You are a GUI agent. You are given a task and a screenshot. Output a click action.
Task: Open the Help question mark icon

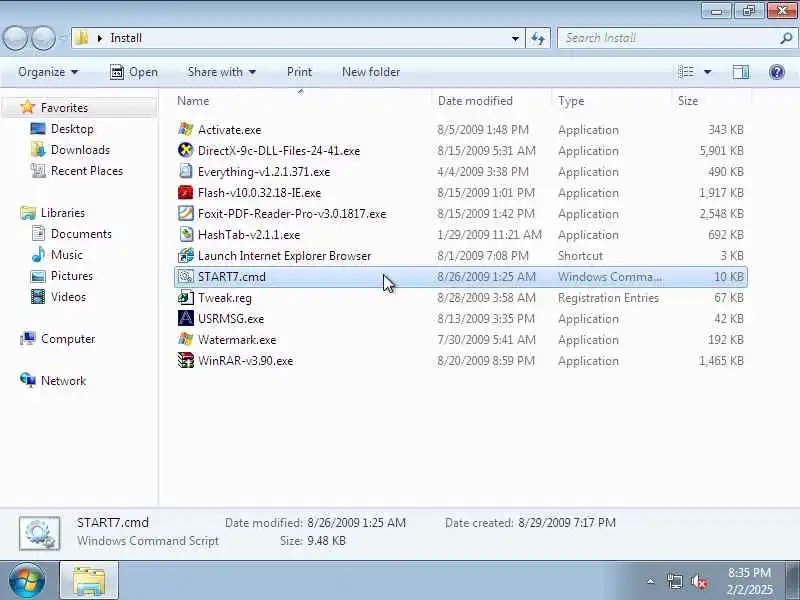click(x=777, y=72)
